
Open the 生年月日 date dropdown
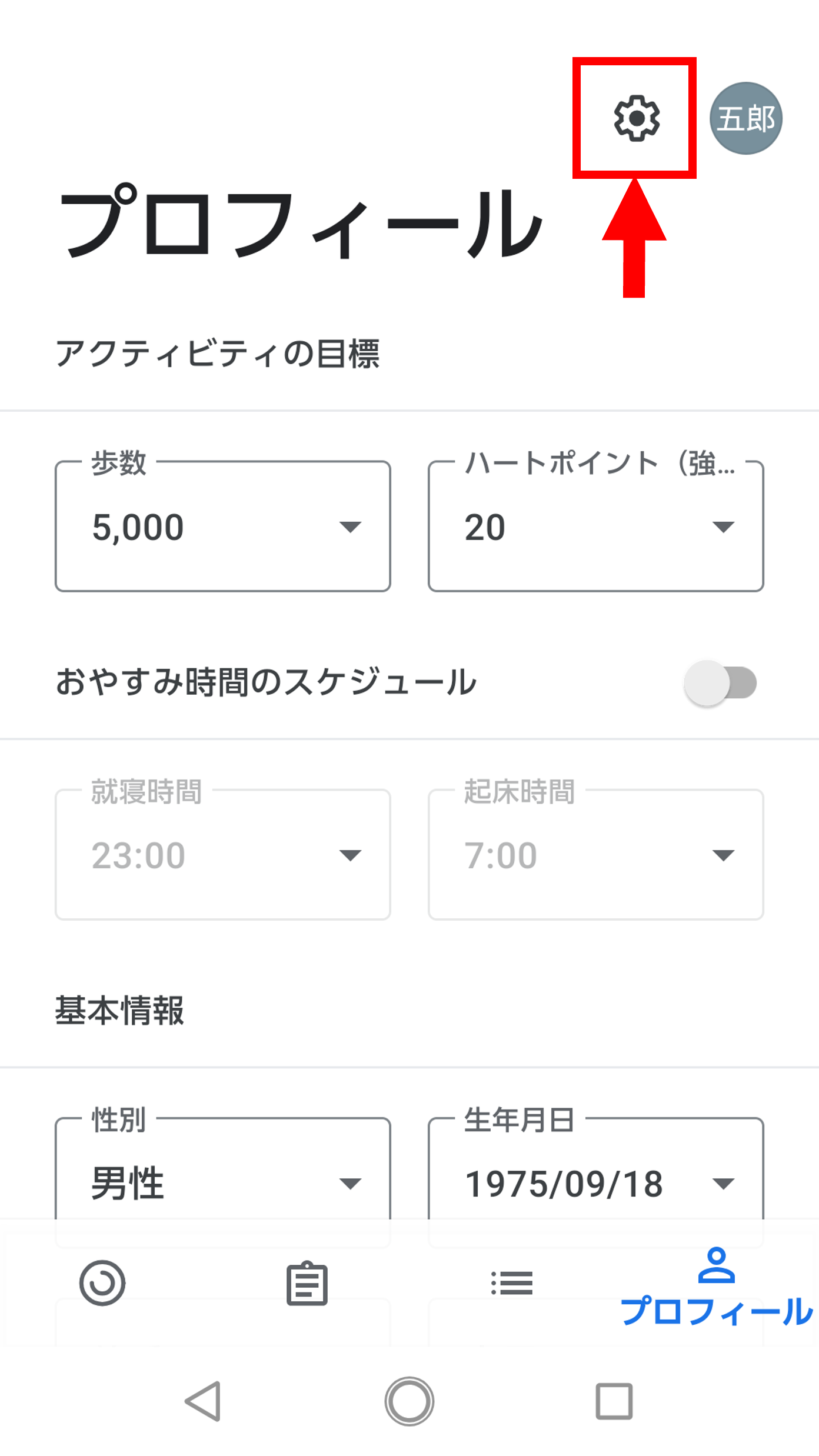[595, 1182]
